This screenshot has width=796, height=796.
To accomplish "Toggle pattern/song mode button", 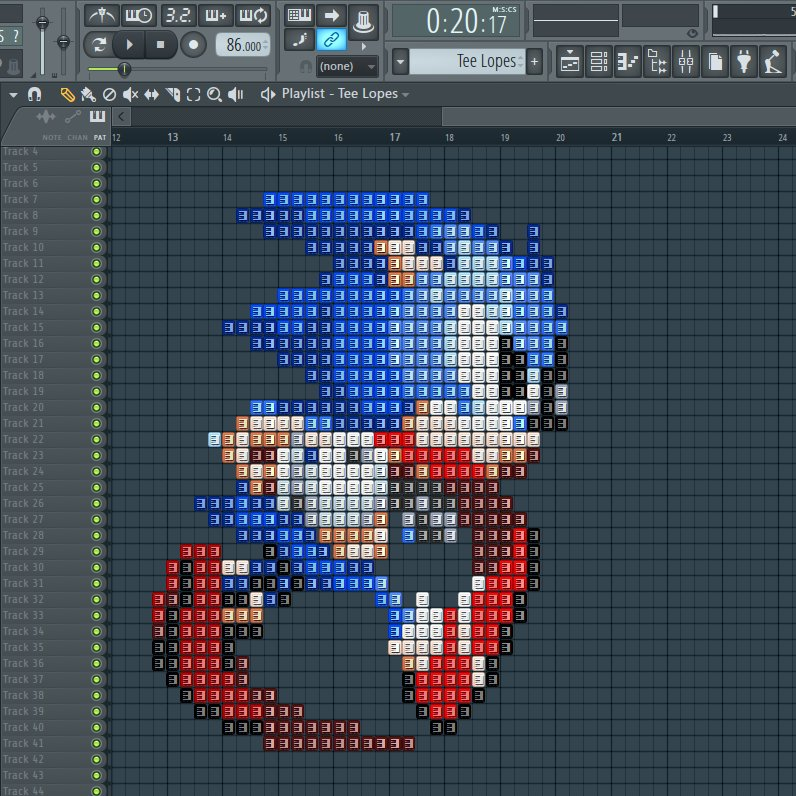I will point(98,45).
